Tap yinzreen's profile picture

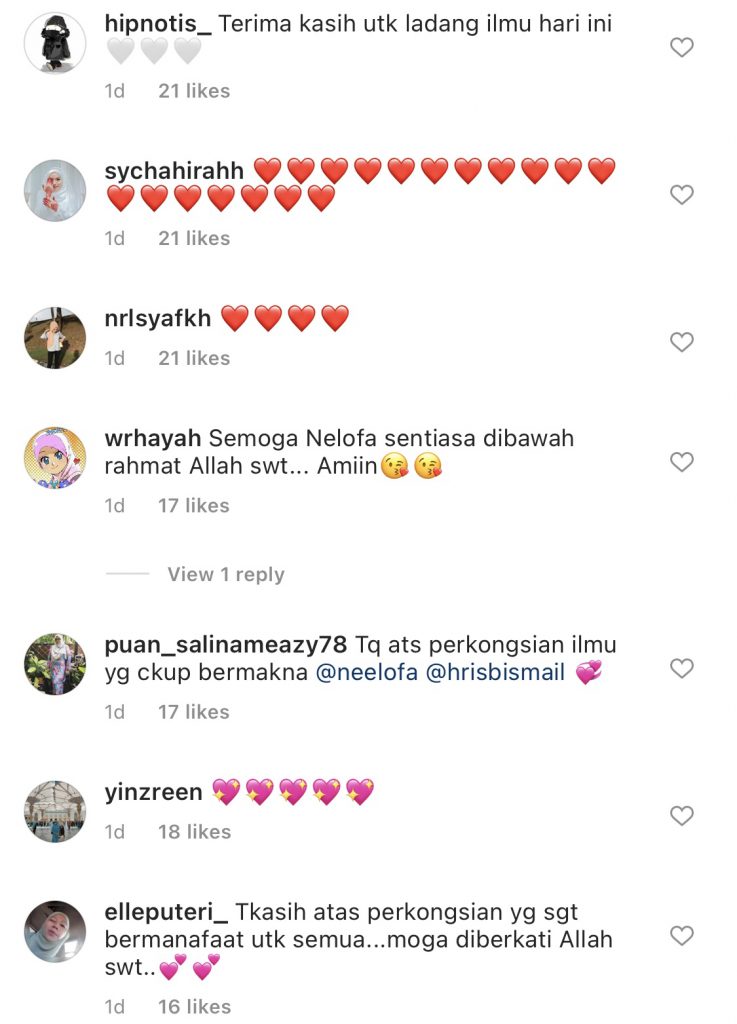pyautogui.click(x=55, y=812)
